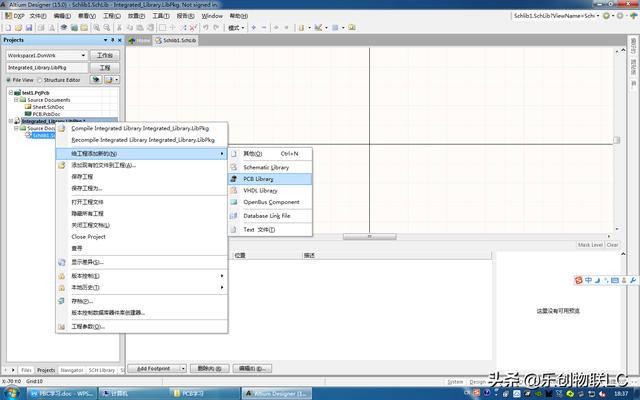Click the blue plus add-part toolbar icon

coord(253,28)
